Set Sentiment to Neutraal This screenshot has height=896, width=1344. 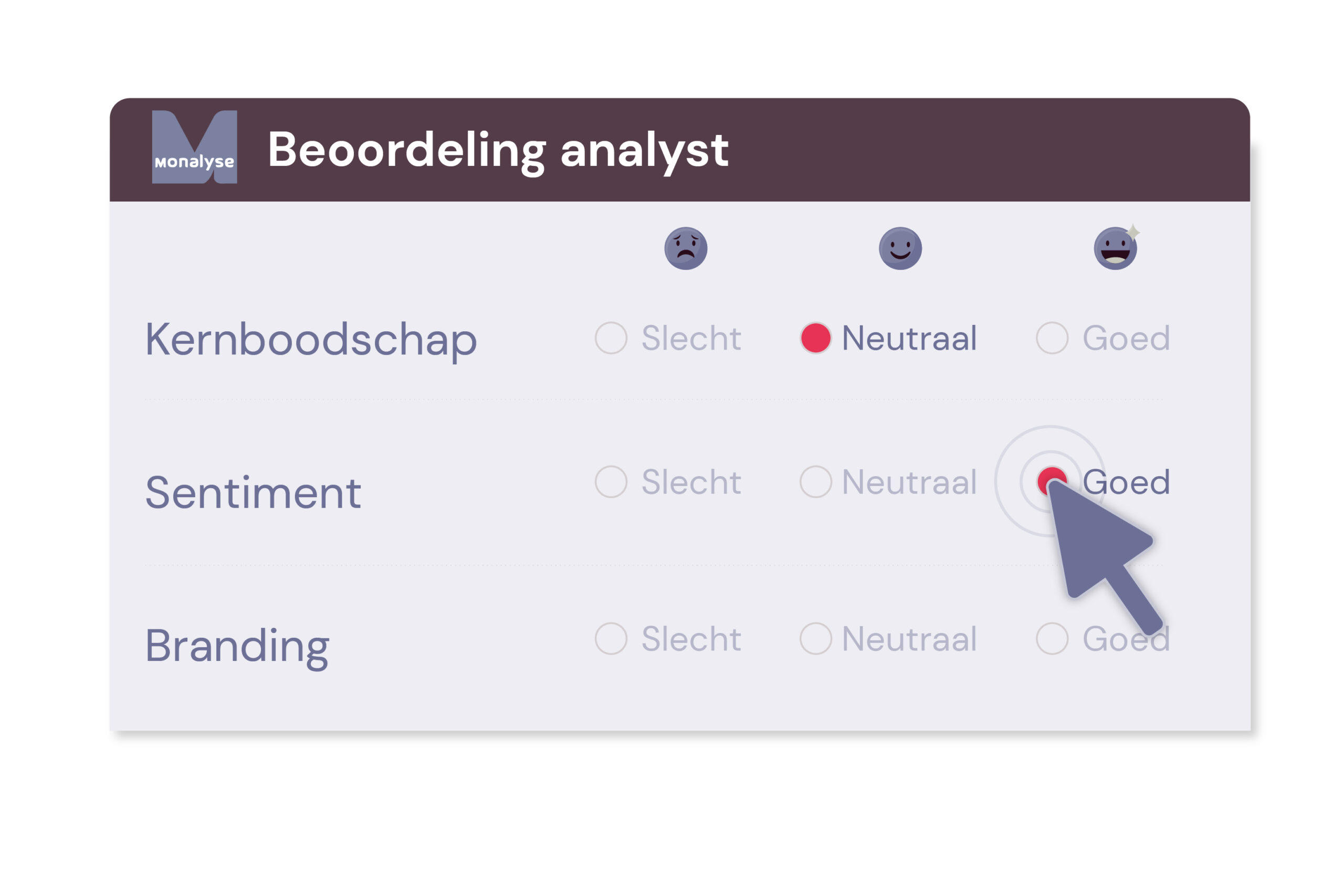click(815, 482)
